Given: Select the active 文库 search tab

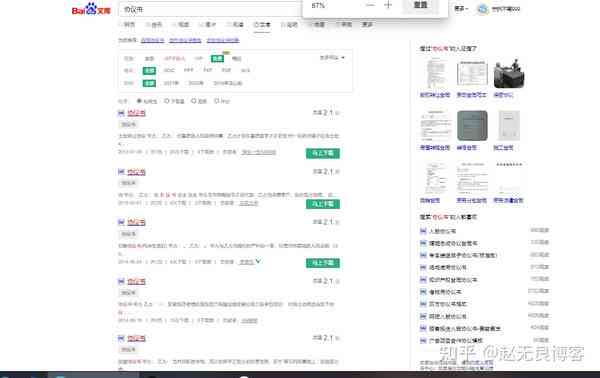Looking at the screenshot, I should point(262,24).
